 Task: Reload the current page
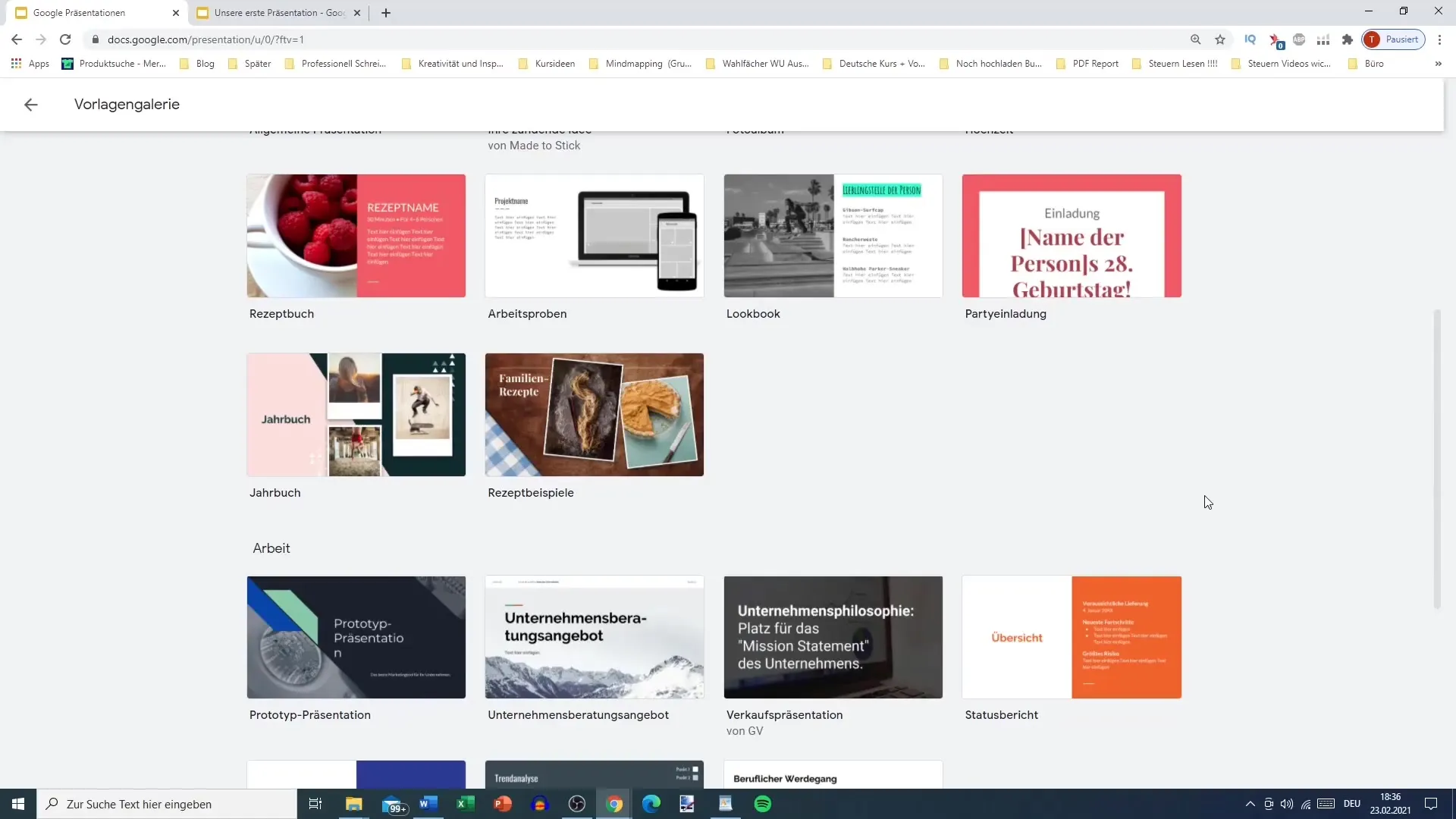pyautogui.click(x=65, y=39)
